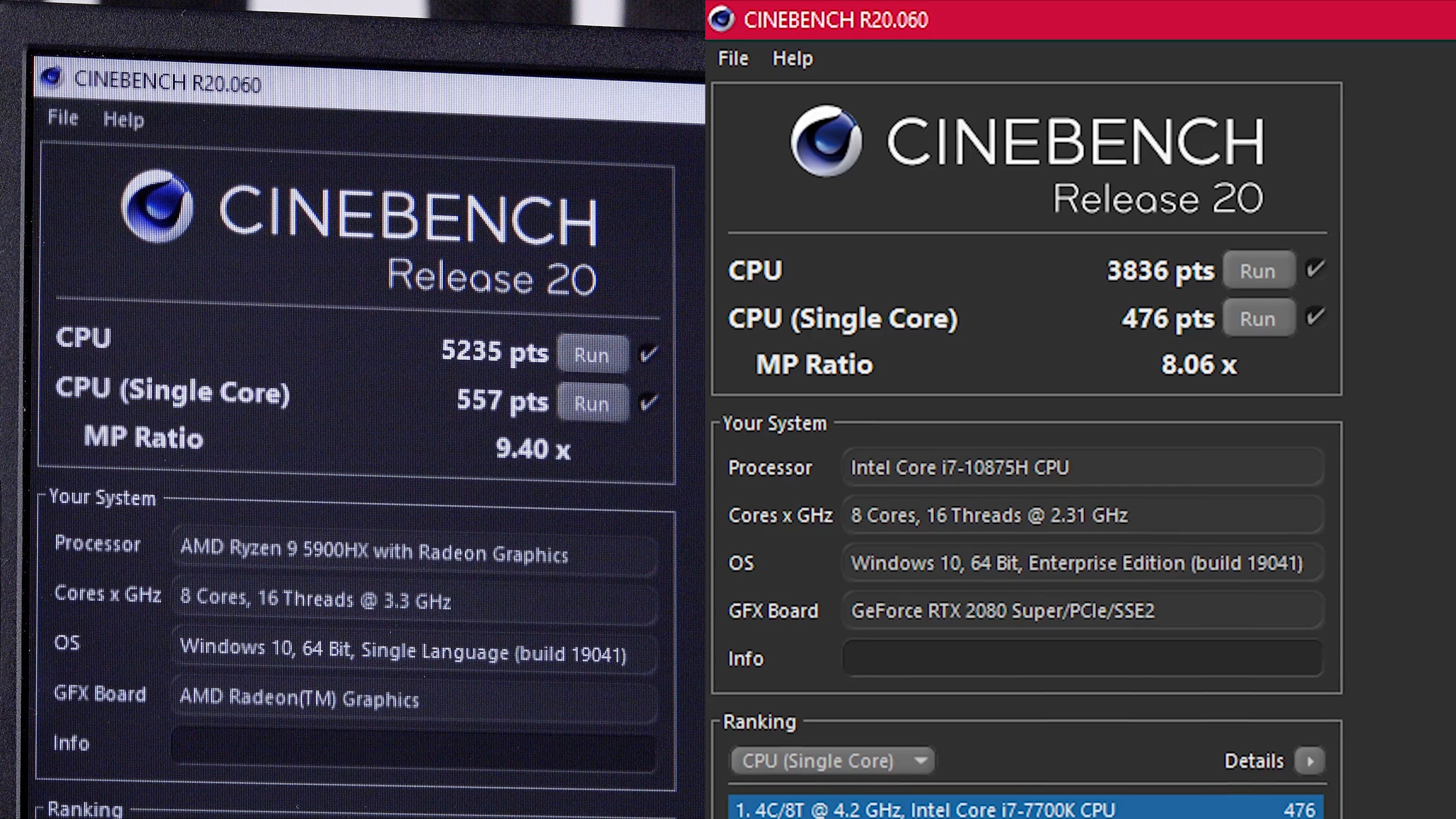Toggle the checkbox next to the 476 pts single core row
Viewport: 1456px width, 819px height.
(x=1315, y=317)
